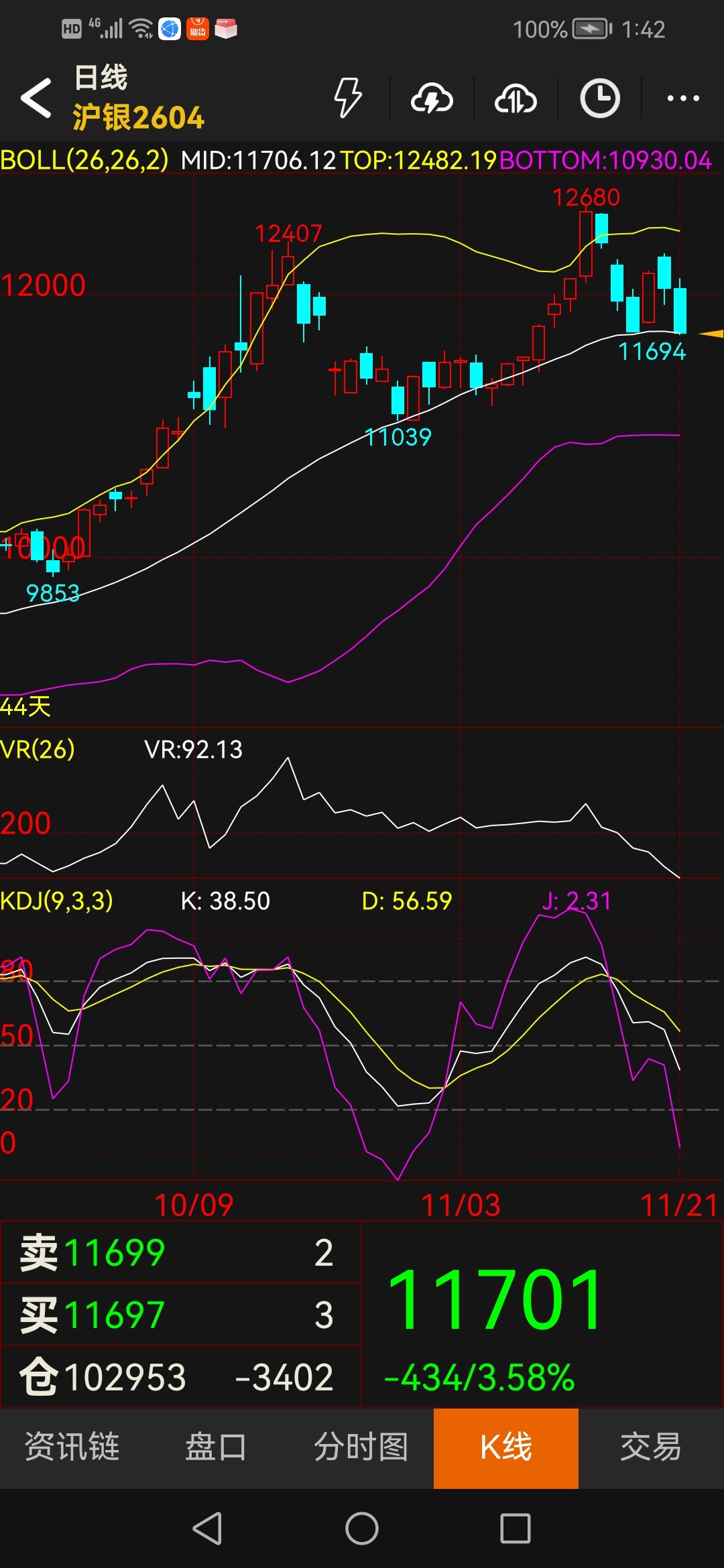The image size is (724, 1568).
Task: Tap the latest price 11701
Action: pyautogui.click(x=495, y=1299)
